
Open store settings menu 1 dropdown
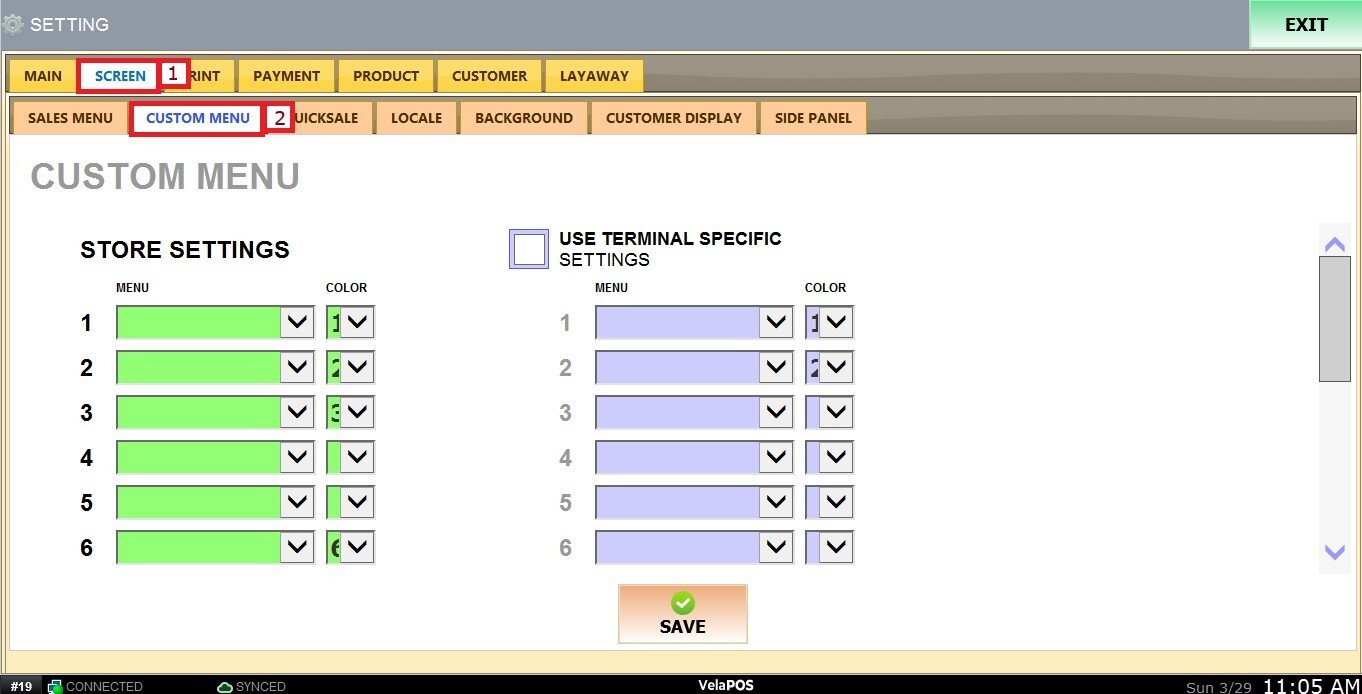[297, 323]
